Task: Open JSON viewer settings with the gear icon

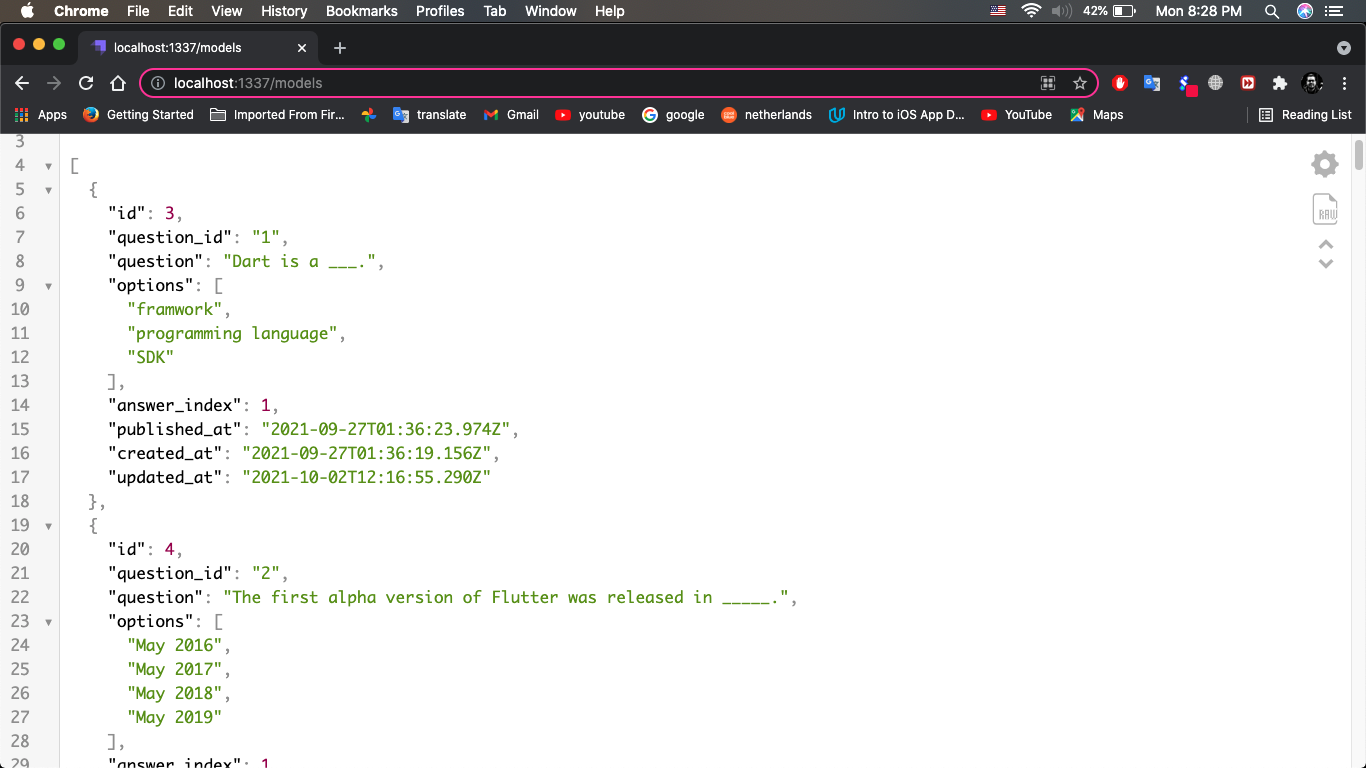Action: click(x=1324, y=163)
